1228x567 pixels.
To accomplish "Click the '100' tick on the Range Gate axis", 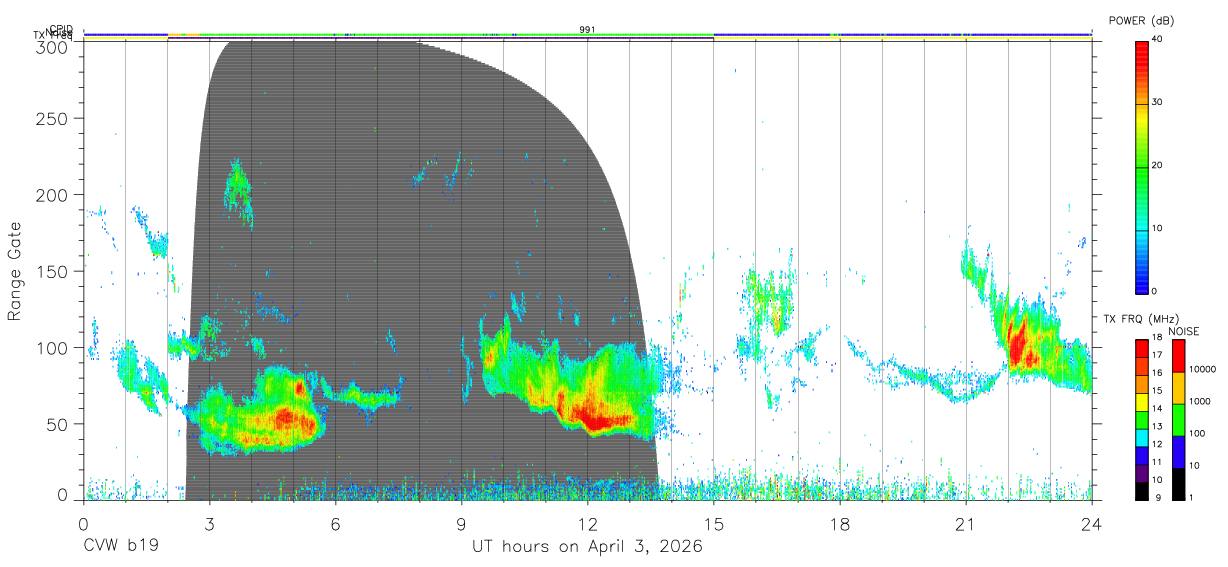I will [54, 348].
